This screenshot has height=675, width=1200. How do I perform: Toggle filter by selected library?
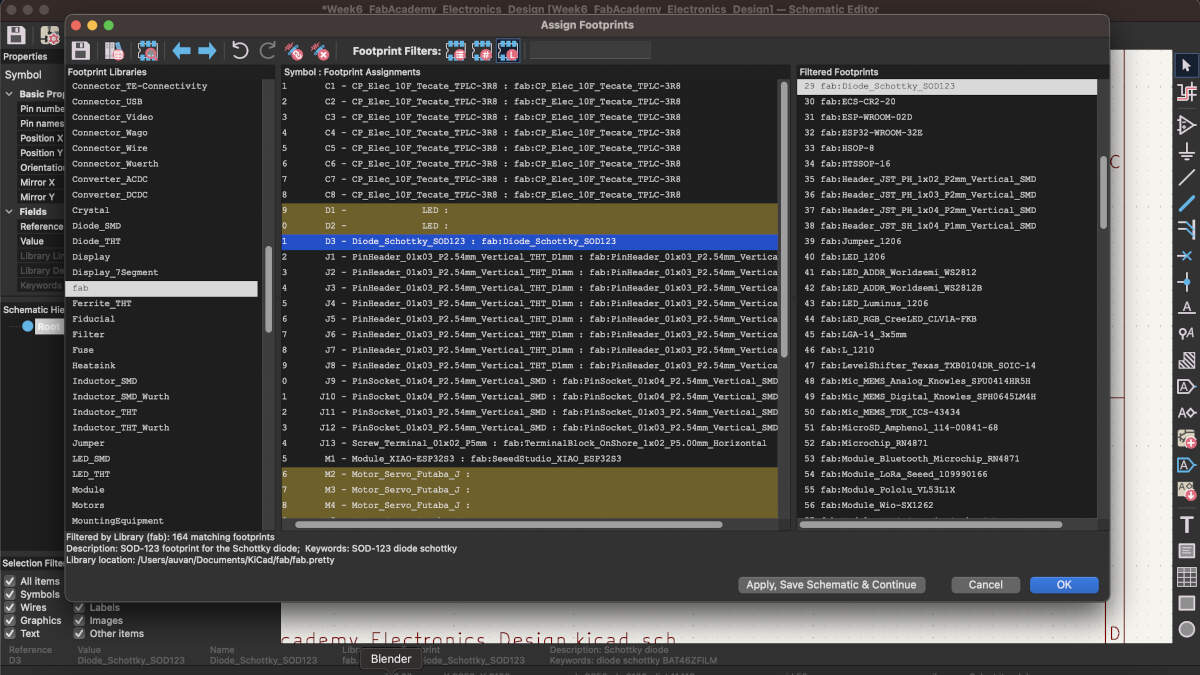tap(508, 50)
